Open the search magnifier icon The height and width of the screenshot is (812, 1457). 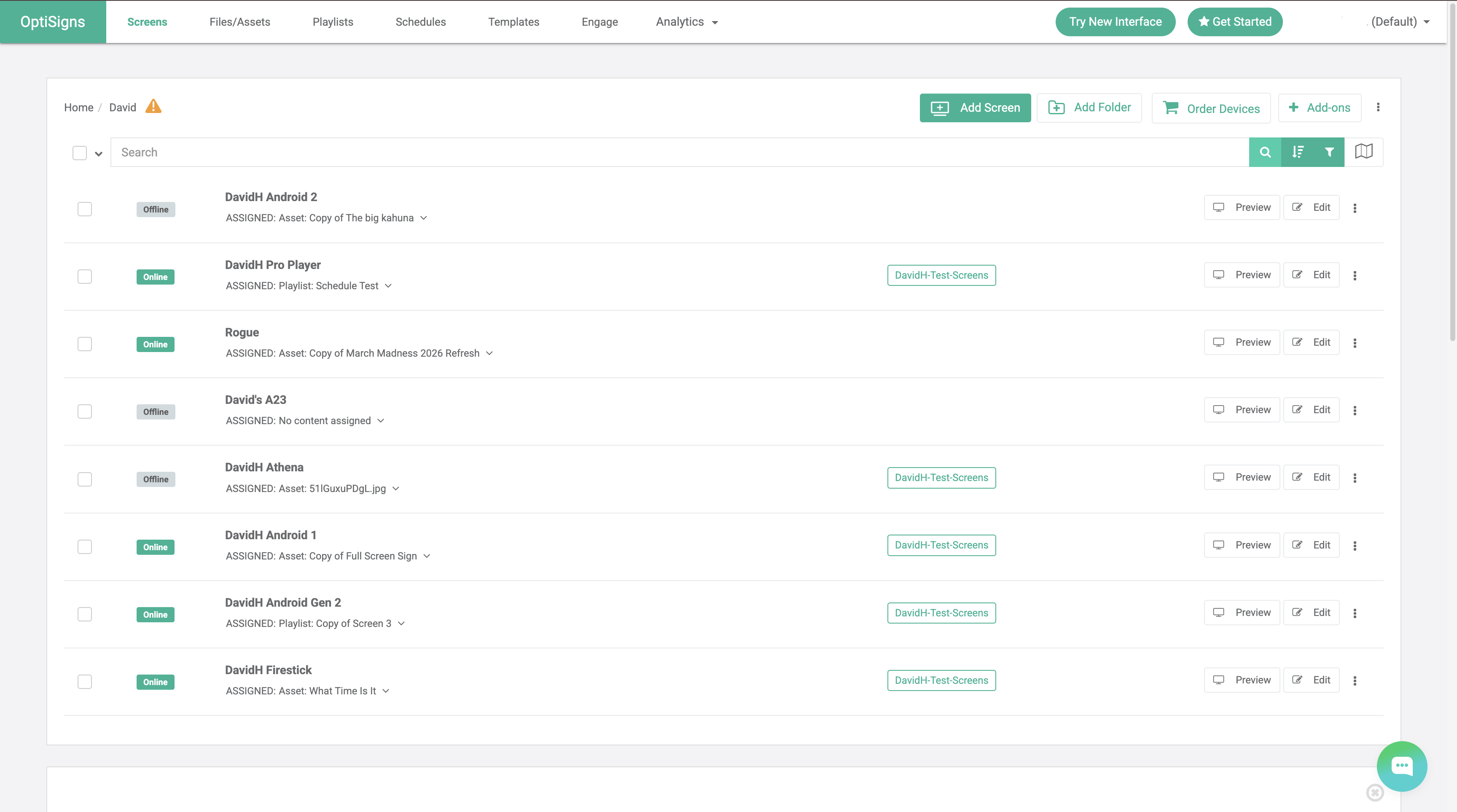click(x=1265, y=152)
